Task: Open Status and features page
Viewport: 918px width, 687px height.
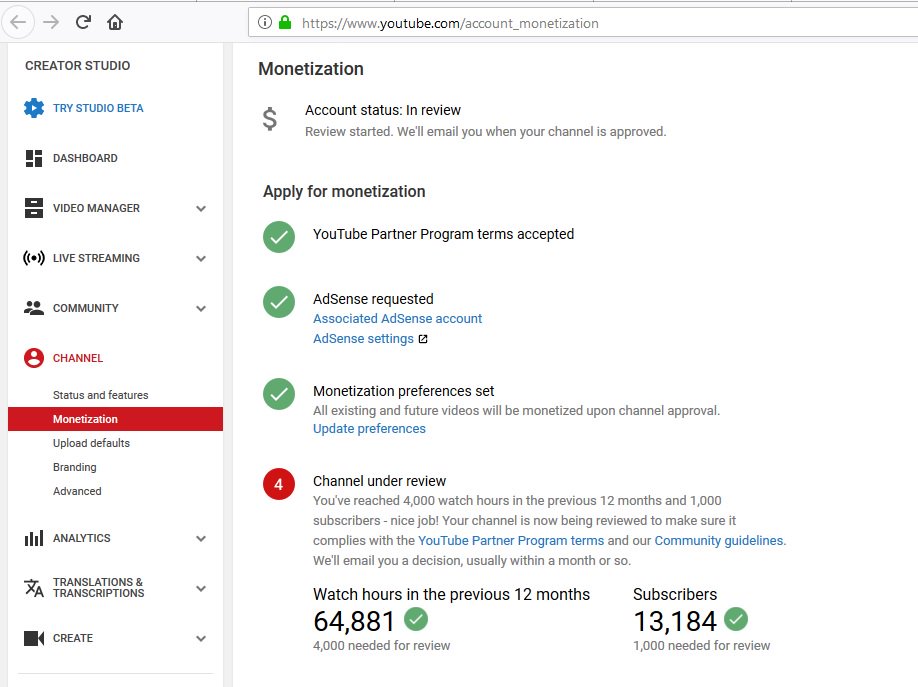Action: point(101,395)
